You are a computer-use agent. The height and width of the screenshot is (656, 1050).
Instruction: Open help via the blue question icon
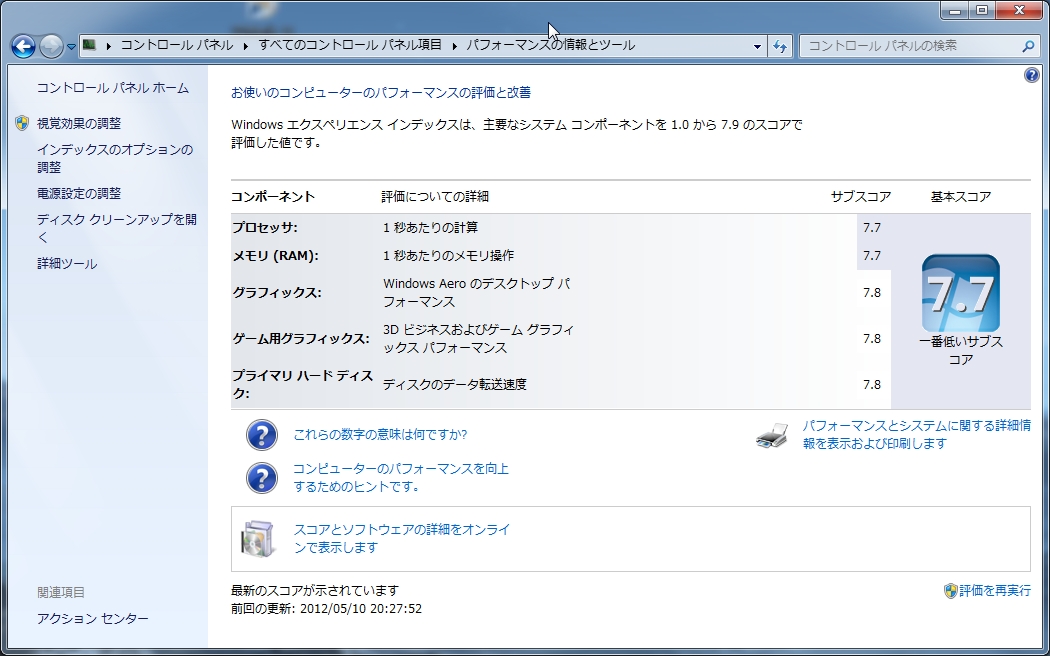click(1032, 75)
